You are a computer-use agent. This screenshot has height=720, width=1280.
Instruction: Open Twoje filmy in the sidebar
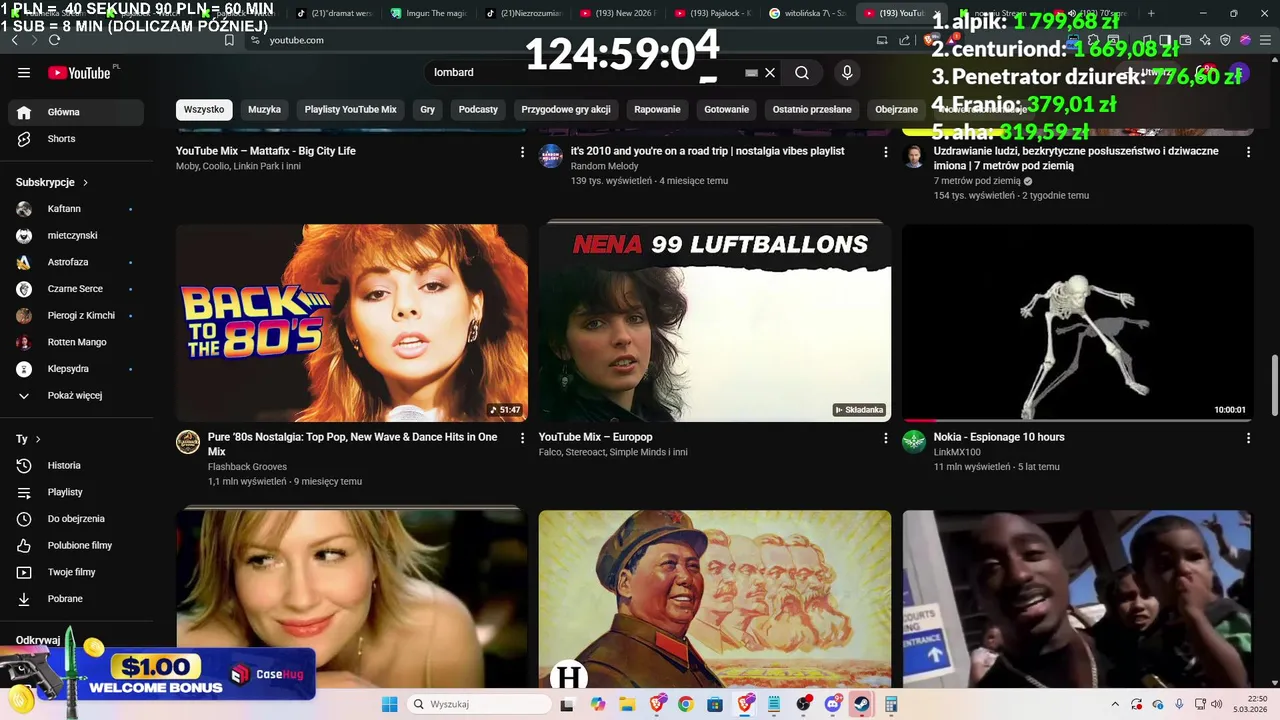[x=76, y=572]
